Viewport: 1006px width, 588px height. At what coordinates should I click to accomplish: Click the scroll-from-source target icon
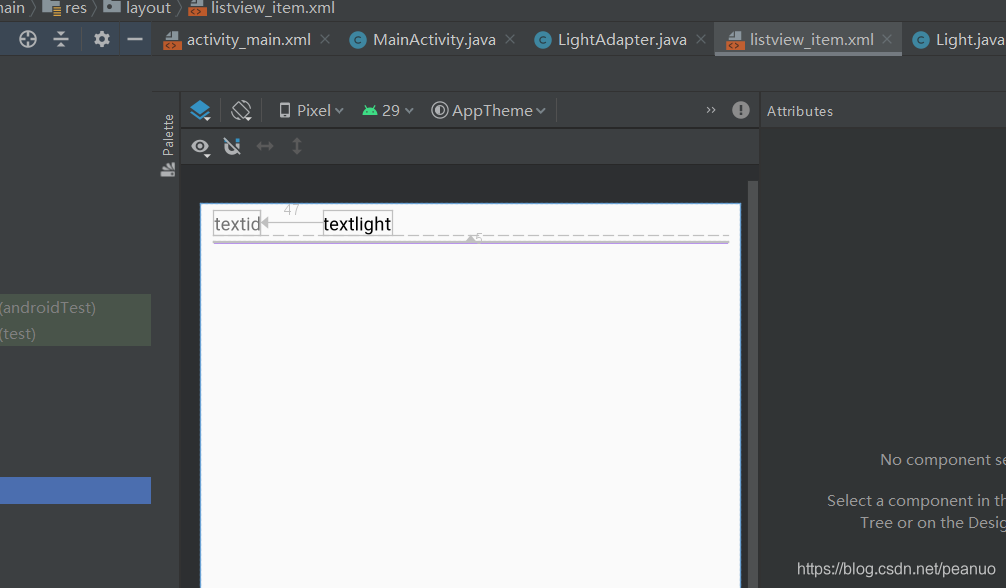point(28,39)
